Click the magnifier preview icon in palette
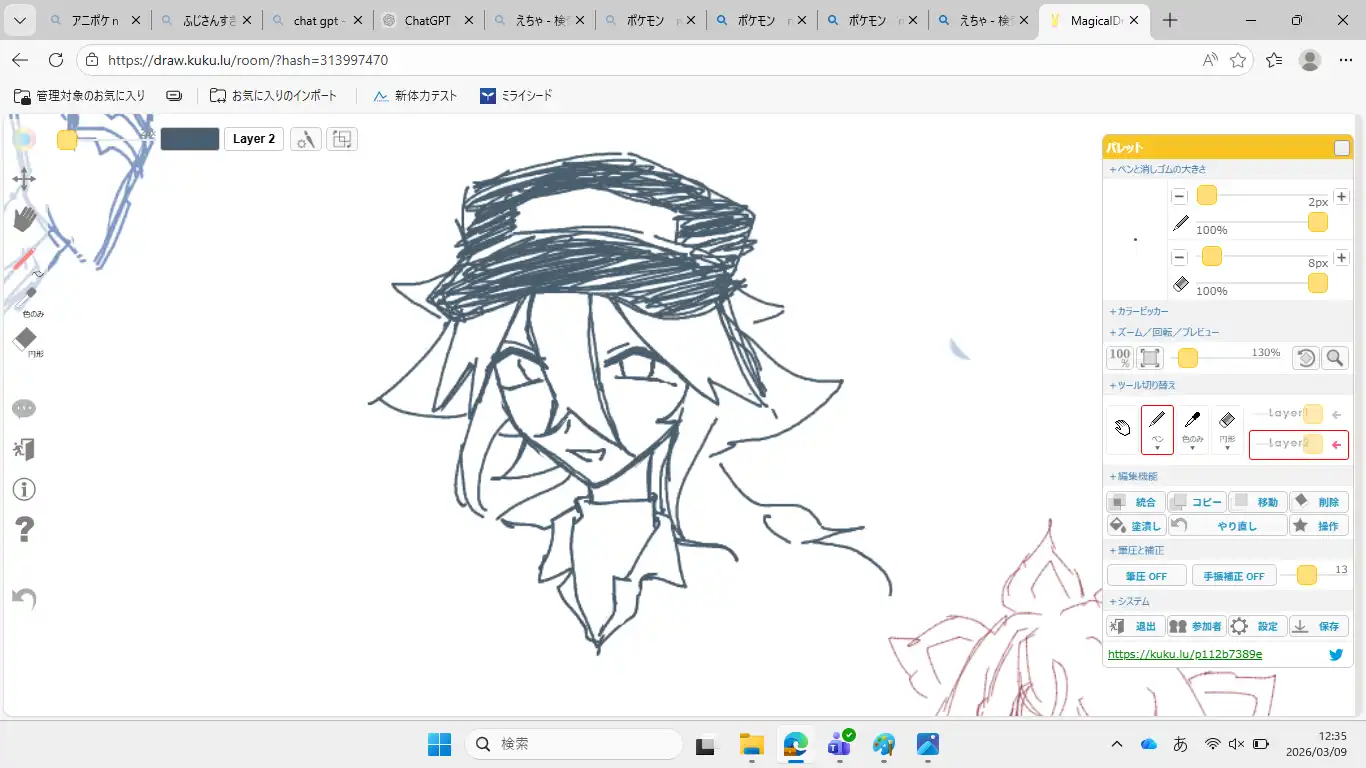 pos(1334,358)
